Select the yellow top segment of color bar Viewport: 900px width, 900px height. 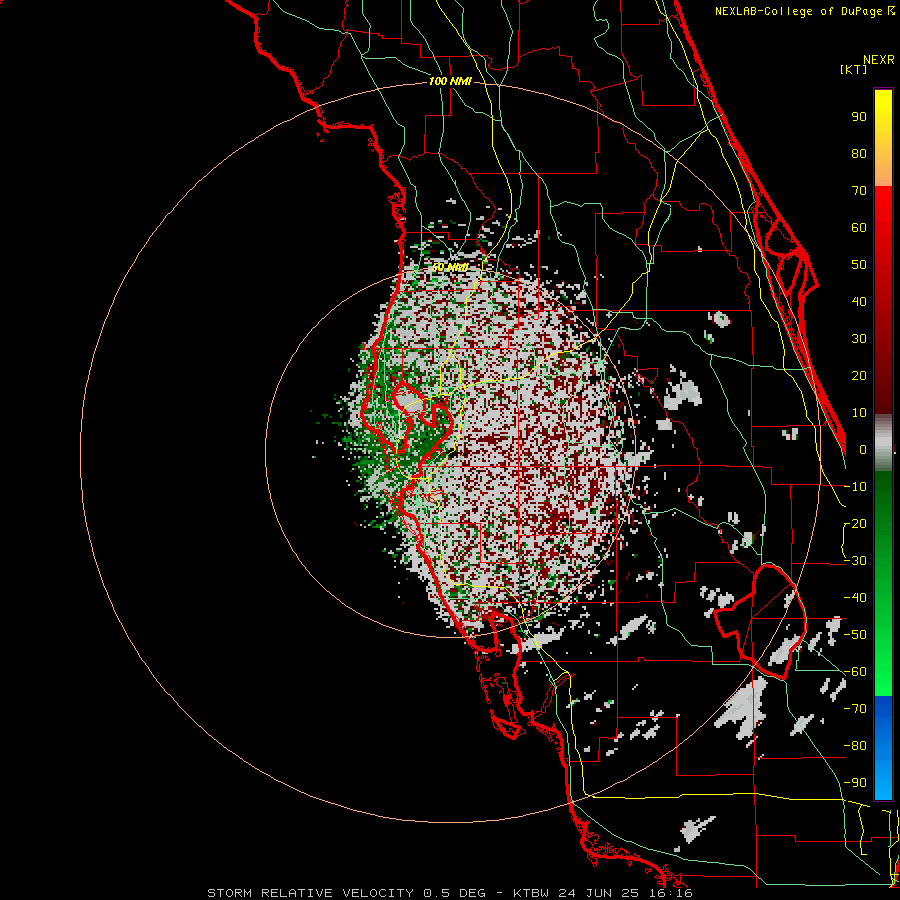click(883, 138)
